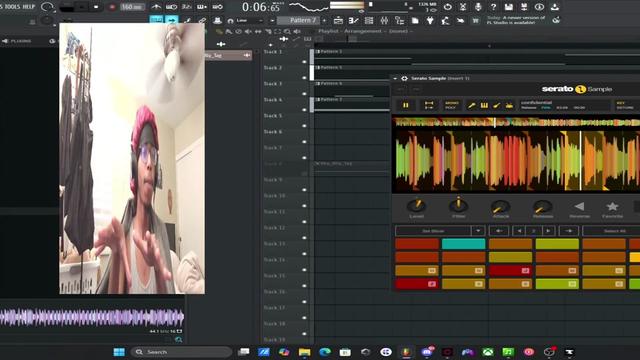Image resolution: width=640 pixels, height=360 pixels.
Task: Click the render export icon
Action: (x=524, y=7)
